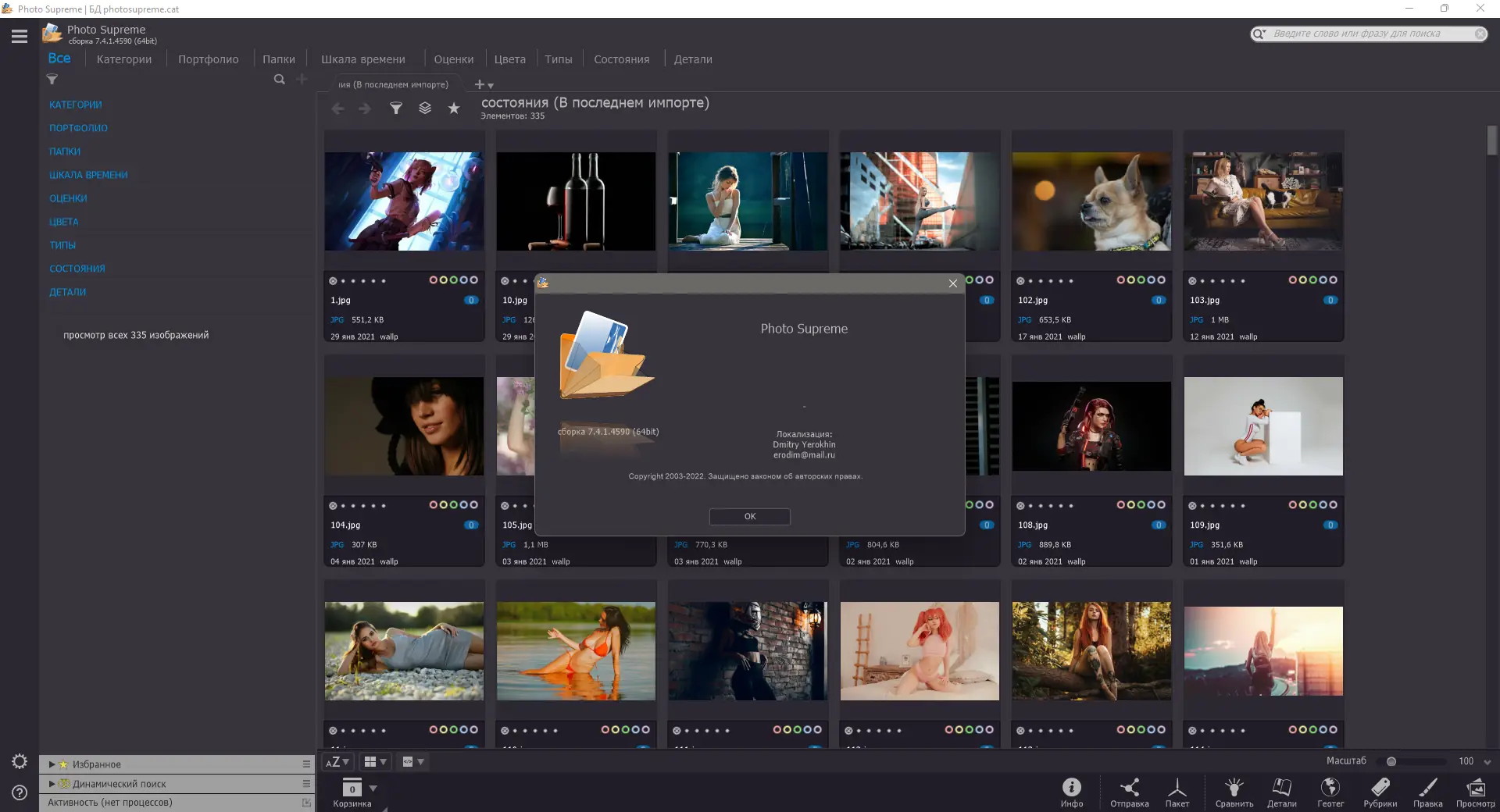
Task: Open the AZ sort order dropdown
Action: click(337, 762)
